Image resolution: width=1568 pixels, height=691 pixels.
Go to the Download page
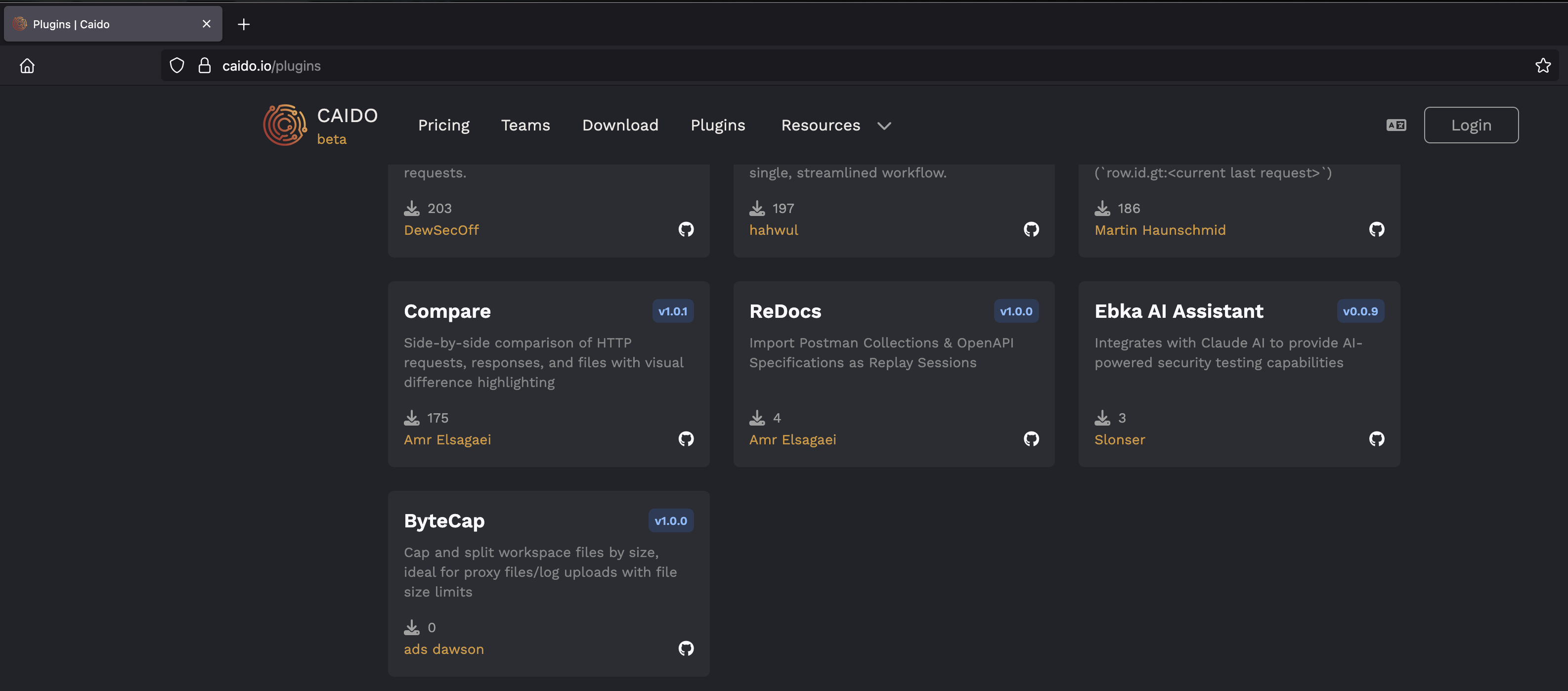[620, 126]
